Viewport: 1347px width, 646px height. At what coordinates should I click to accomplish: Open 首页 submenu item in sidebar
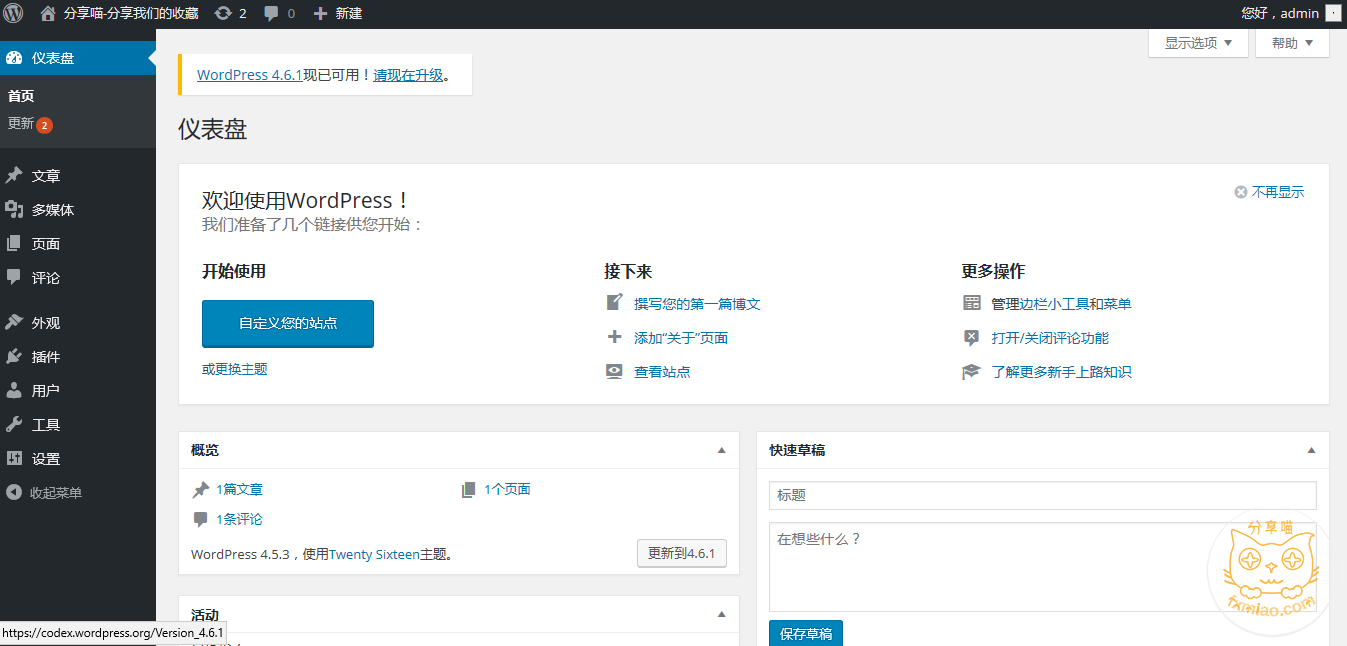click(x=21, y=96)
